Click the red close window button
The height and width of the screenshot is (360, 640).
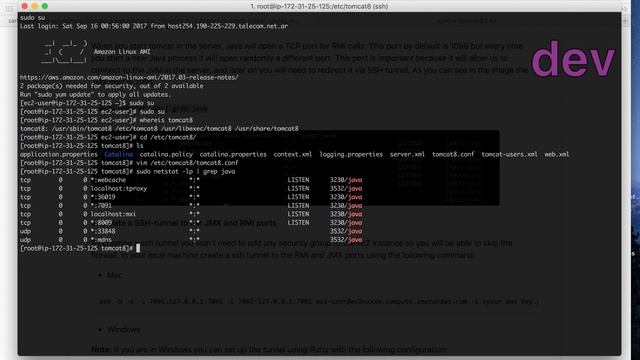24,6
